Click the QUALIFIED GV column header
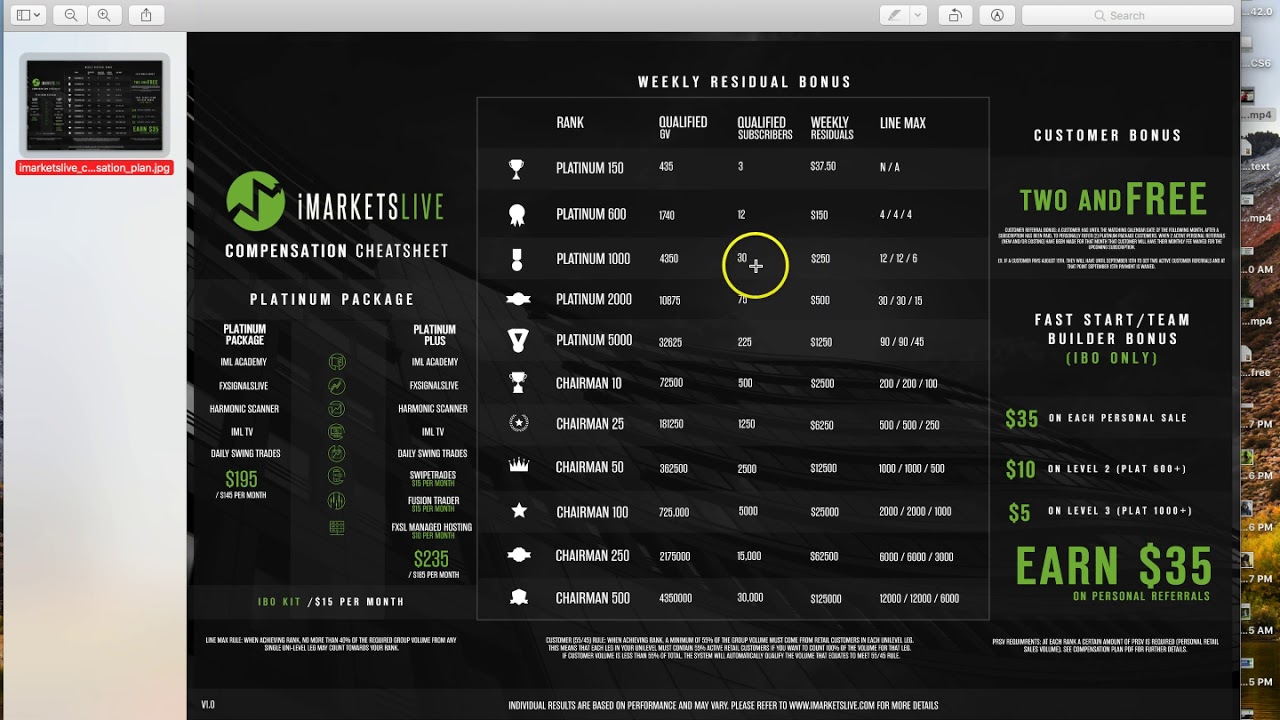The height and width of the screenshot is (720, 1280). pyautogui.click(x=683, y=127)
